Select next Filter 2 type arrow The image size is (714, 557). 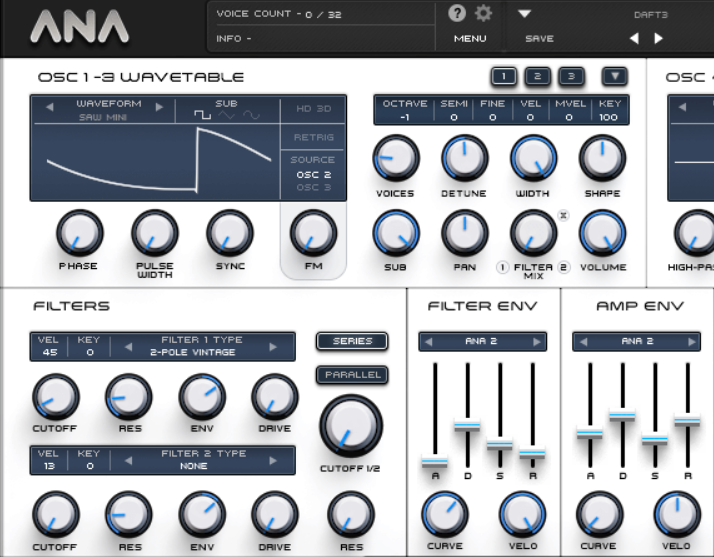pos(273,461)
